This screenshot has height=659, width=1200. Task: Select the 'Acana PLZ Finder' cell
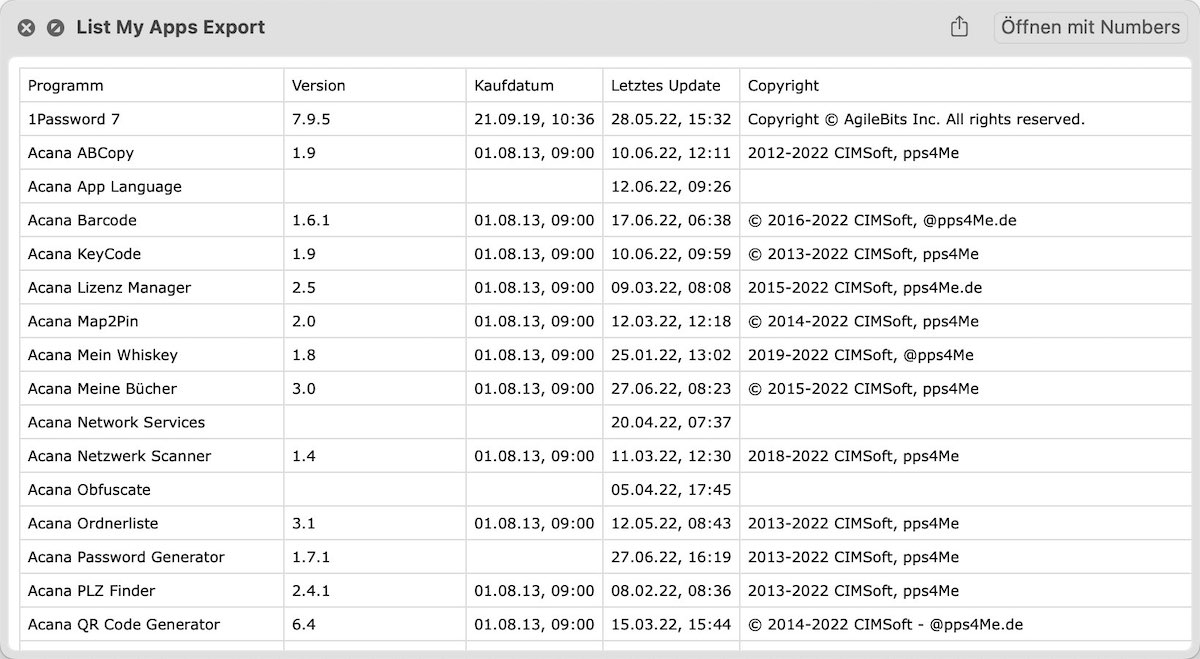click(x=152, y=591)
